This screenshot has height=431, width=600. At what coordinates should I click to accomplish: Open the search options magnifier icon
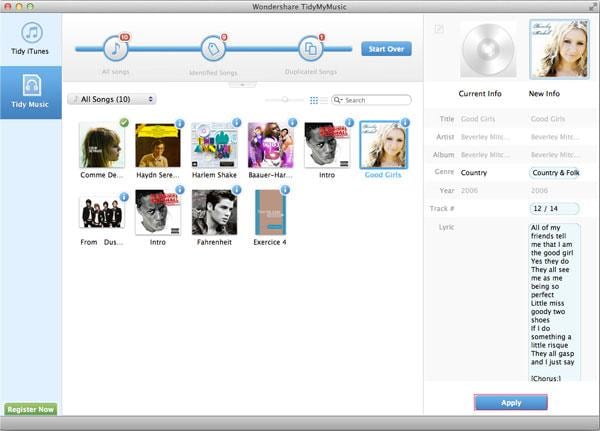point(337,100)
